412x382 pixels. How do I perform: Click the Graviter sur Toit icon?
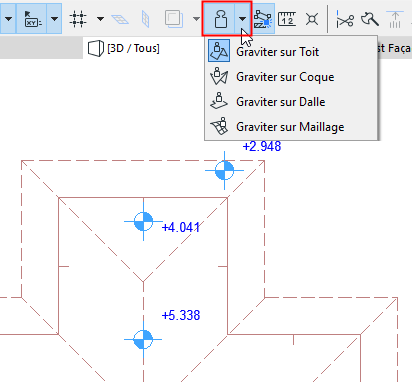point(219,51)
